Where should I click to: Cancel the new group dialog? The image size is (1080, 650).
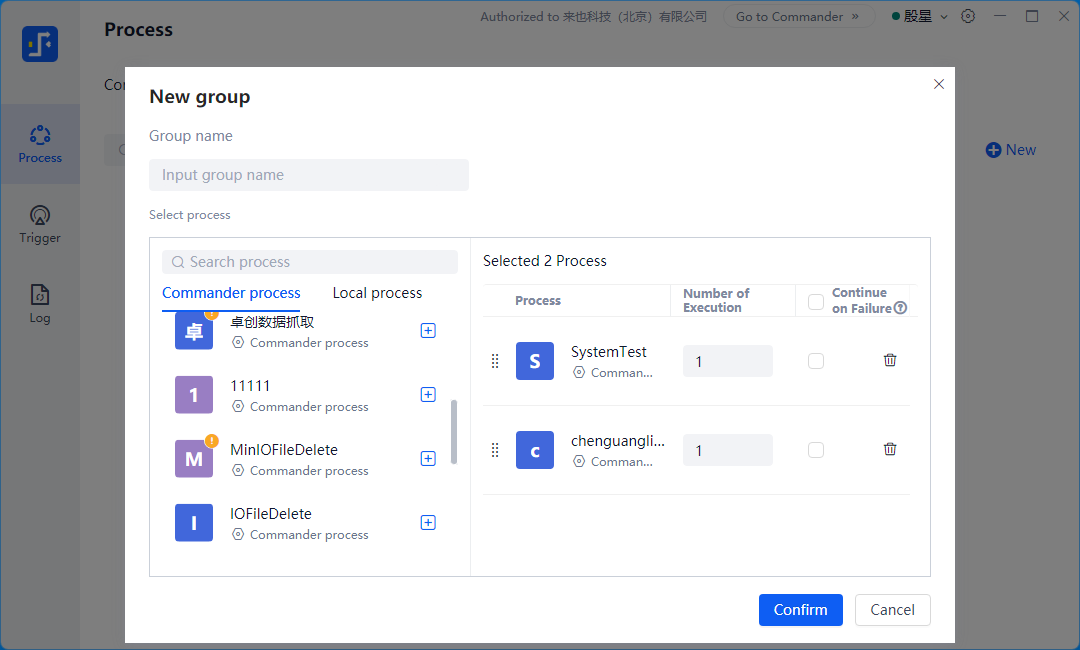(892, 610)
